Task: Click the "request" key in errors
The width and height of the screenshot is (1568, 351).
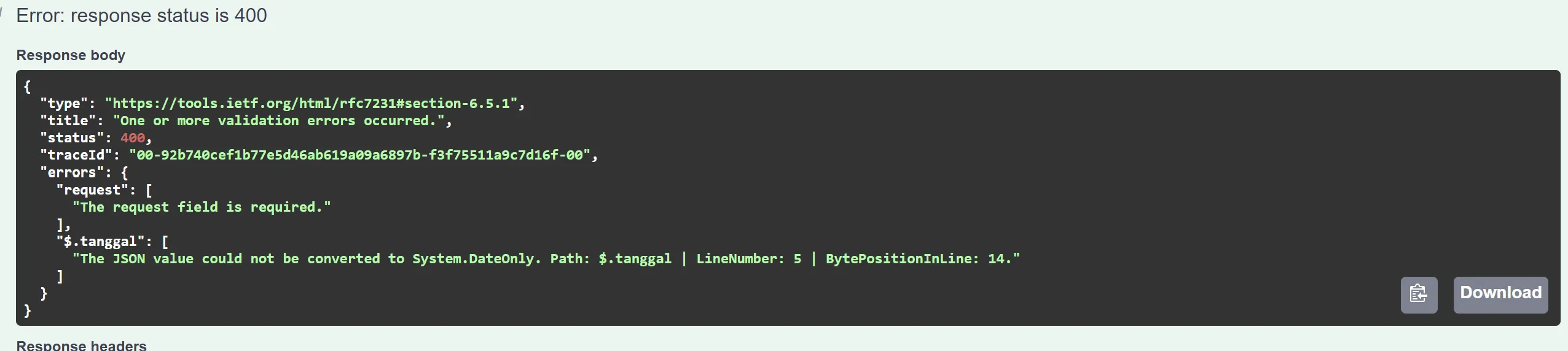Action: tap(92, 190)
